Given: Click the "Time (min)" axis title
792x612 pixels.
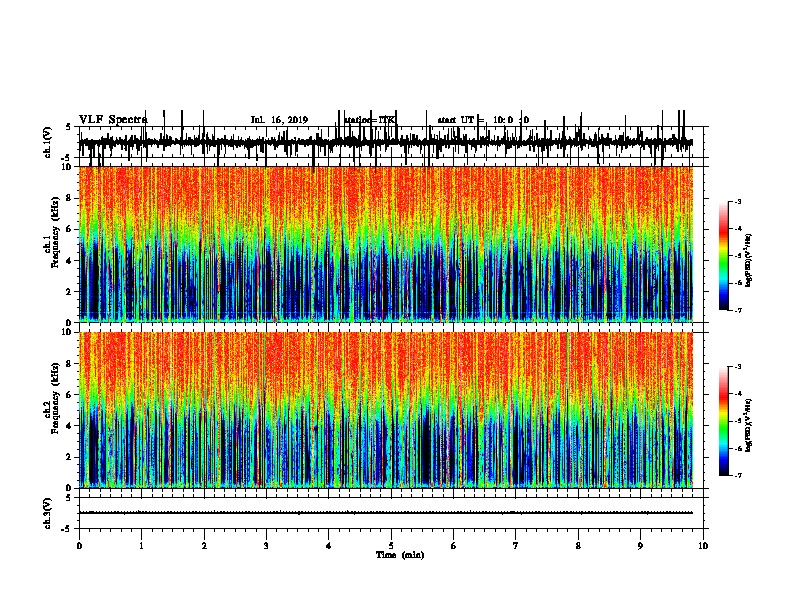Looking at the screenshot, I should [400, 555].
